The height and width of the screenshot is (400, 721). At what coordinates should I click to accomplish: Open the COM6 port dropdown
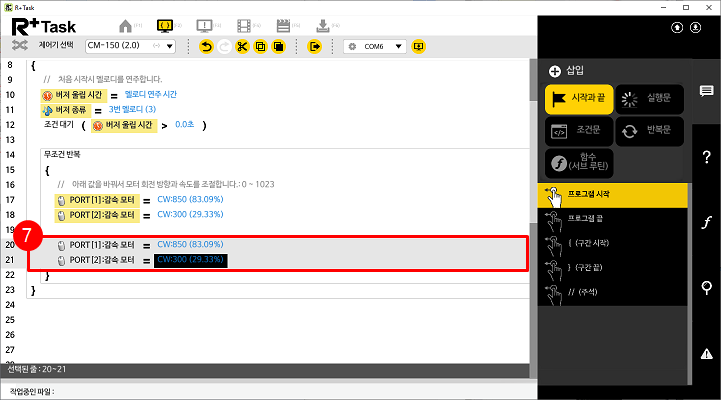[375, 46]
